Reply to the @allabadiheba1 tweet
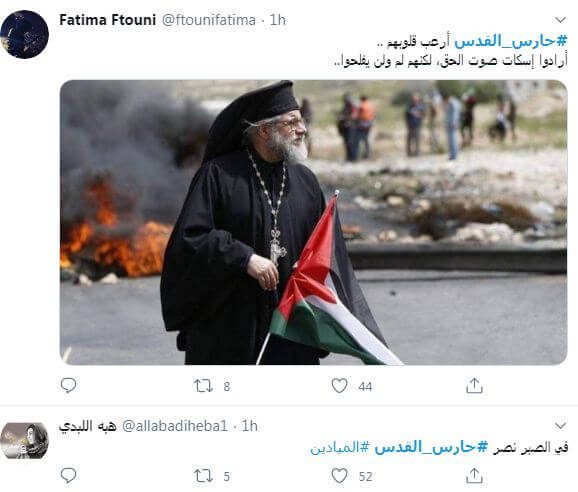The height and width of the screenshot is (492, 578). [68, 475]
